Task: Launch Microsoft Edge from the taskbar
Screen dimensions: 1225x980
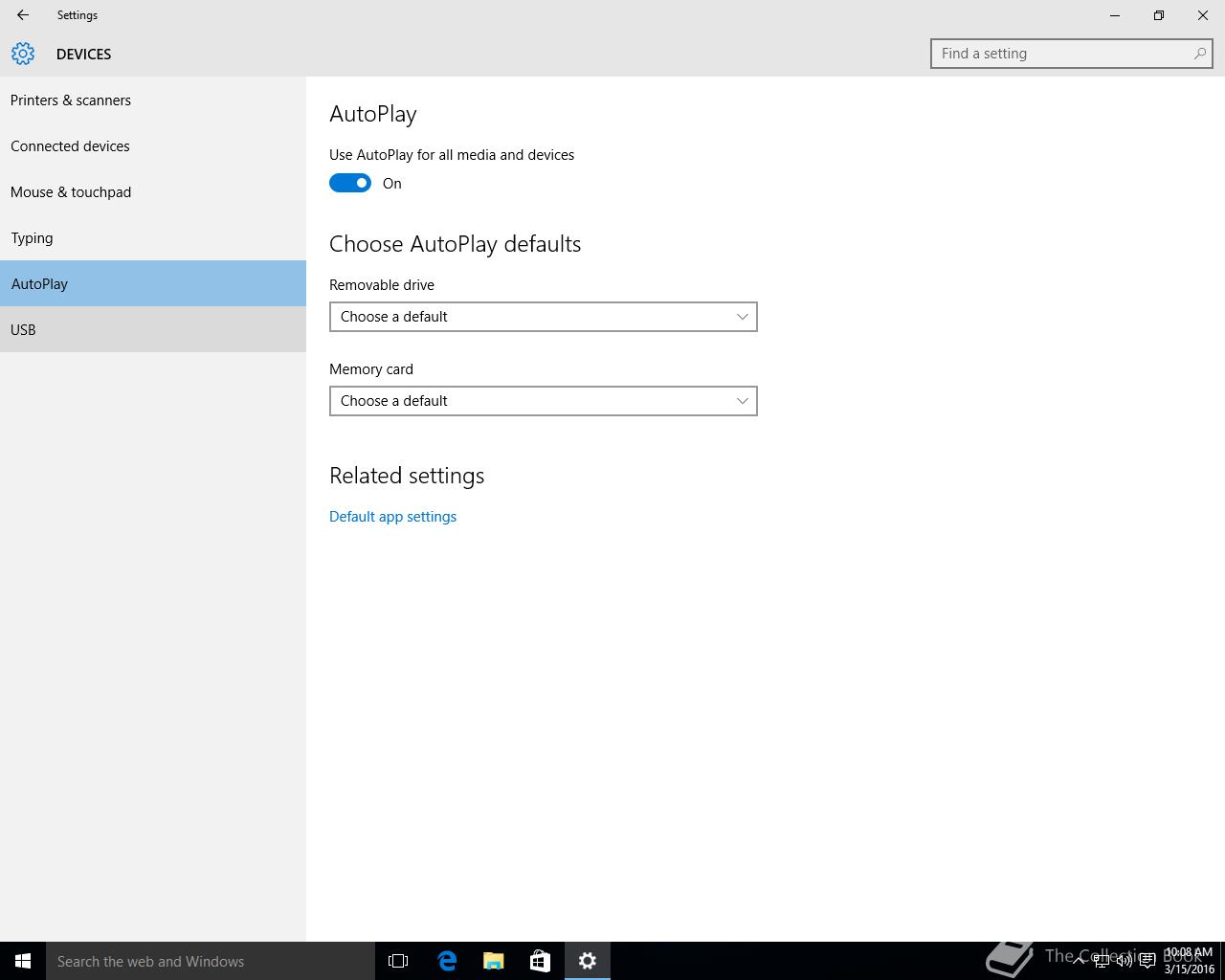Action: point(447,961)
